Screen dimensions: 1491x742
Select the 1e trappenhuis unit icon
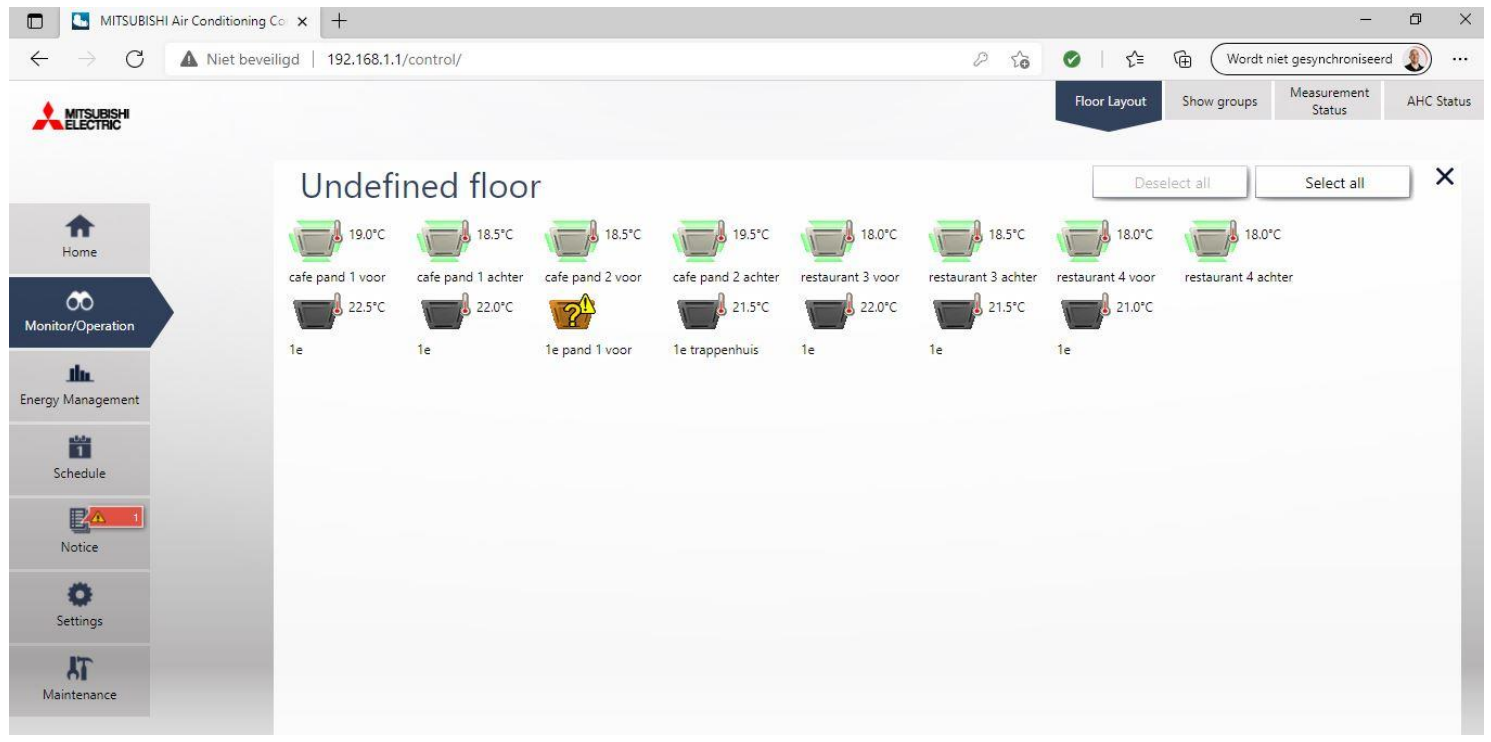[x=699, y=316]
